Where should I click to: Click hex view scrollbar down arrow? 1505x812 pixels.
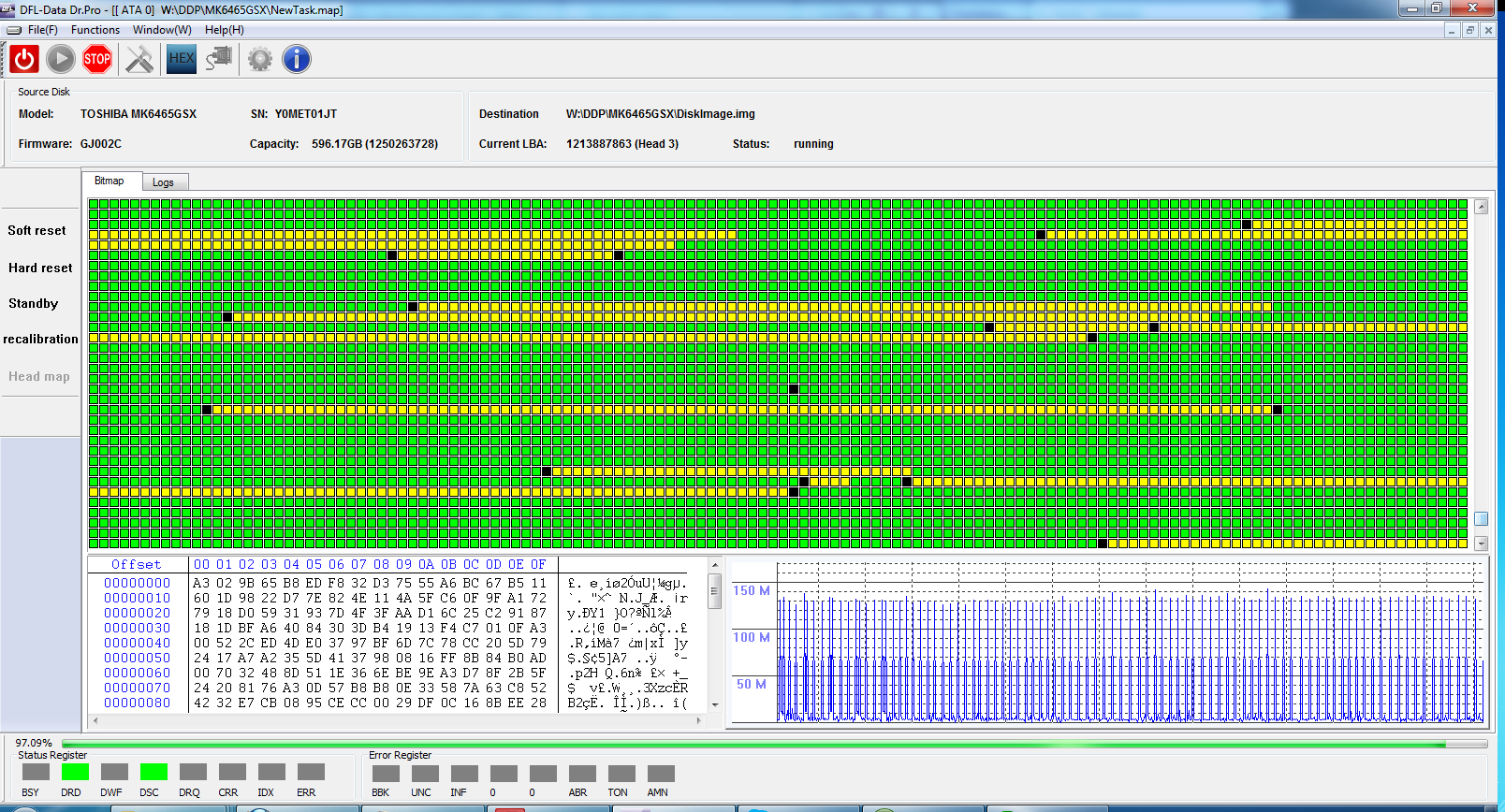coord(715,704)
